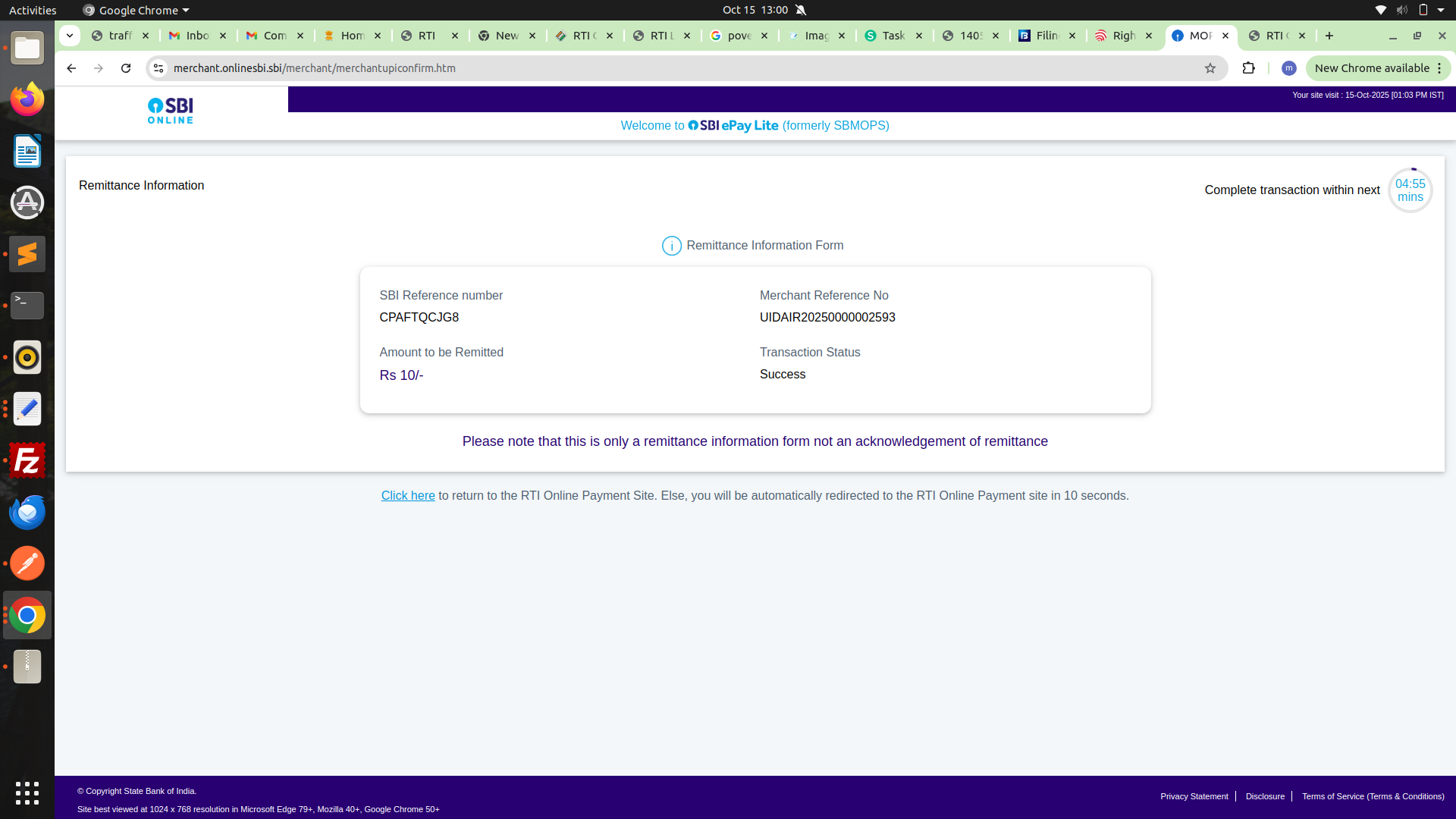Click the countdown timer circle

click(1410, 190)
